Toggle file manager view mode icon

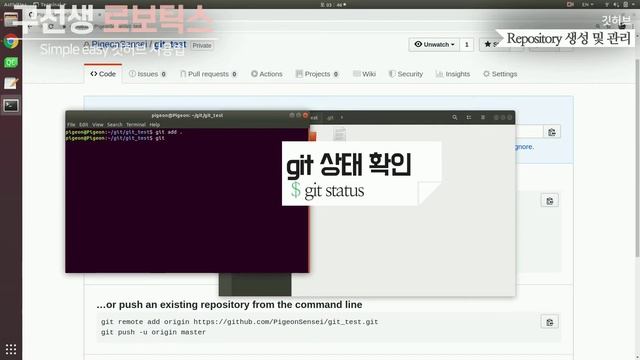(469, 118)
